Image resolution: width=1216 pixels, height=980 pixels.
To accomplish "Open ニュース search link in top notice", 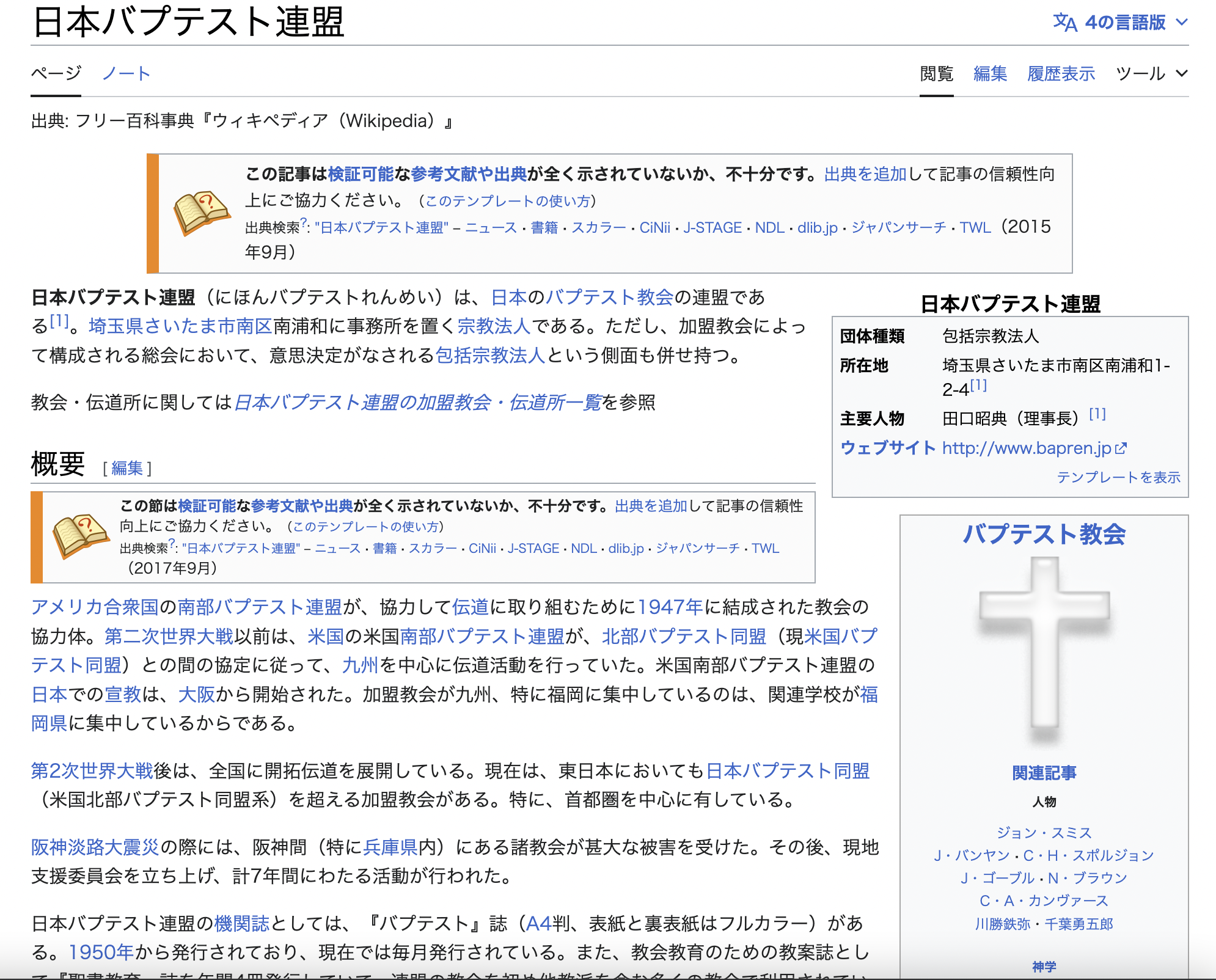I will coord(491,228).
